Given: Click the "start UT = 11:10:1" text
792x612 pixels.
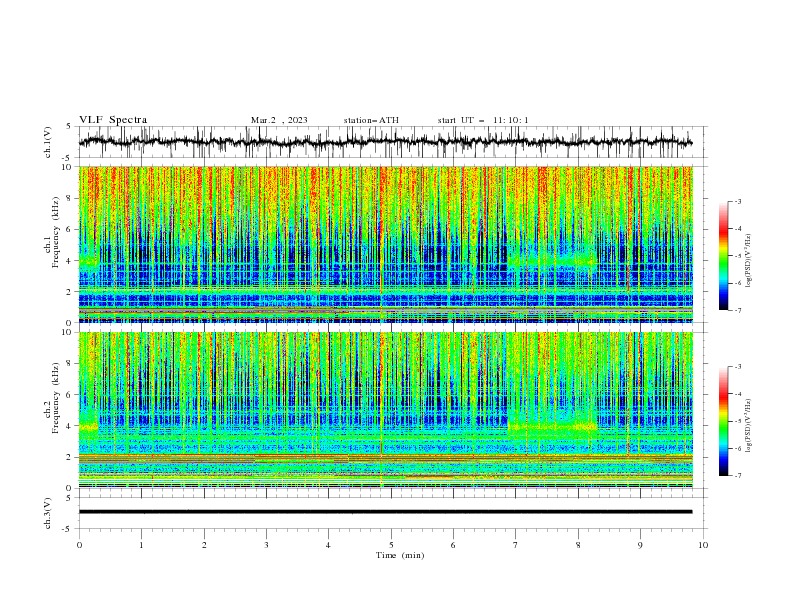Looking at the screenshot, I should tap(482, 120).
